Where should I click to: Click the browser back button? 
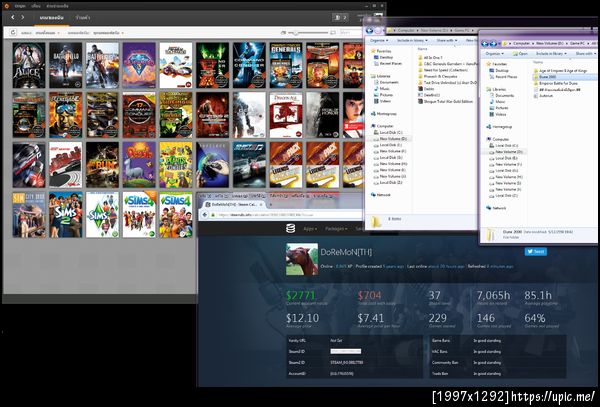click(204, 215)
